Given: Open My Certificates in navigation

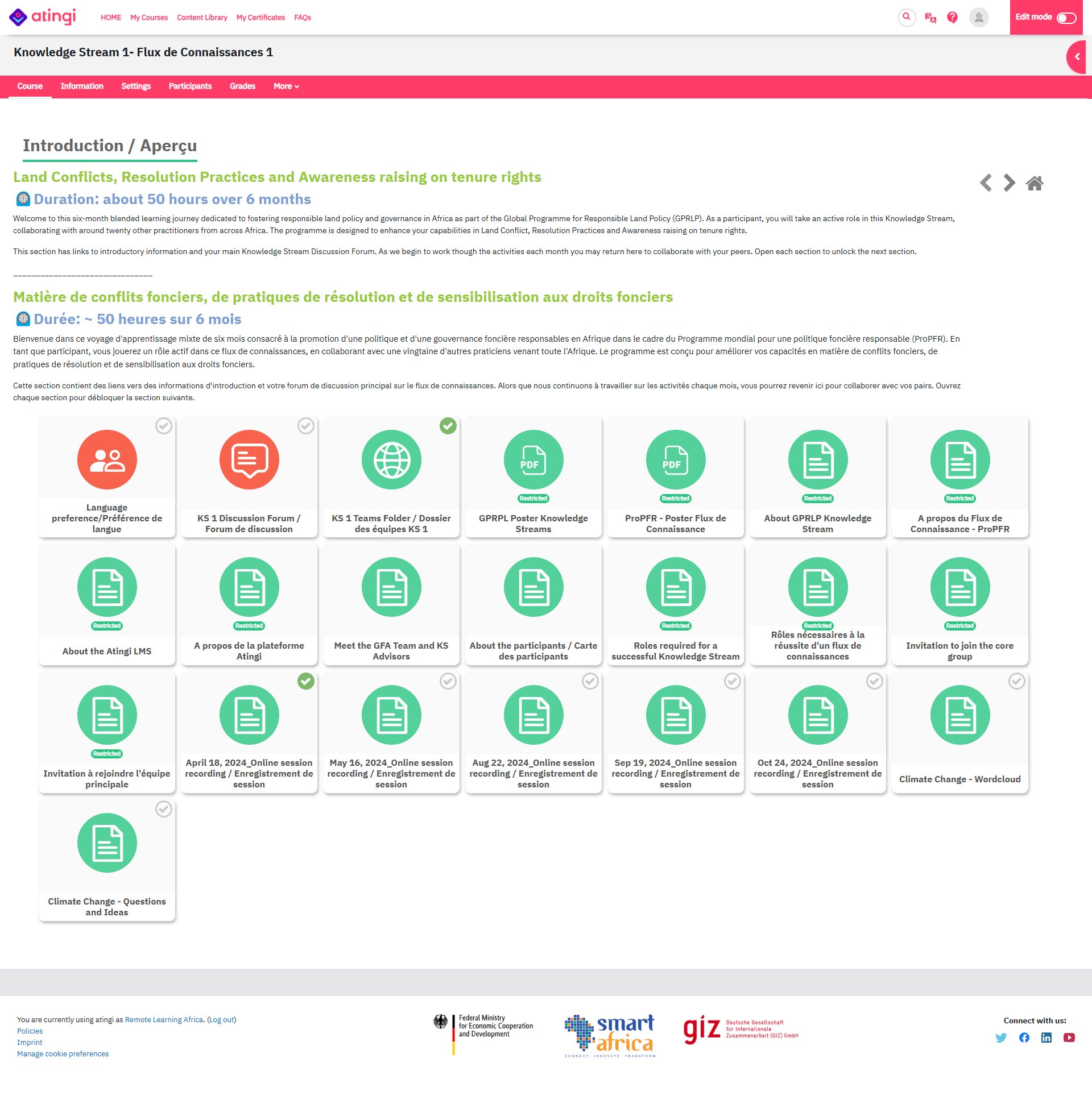Looking at the screenshot, I should pos(260,18).
